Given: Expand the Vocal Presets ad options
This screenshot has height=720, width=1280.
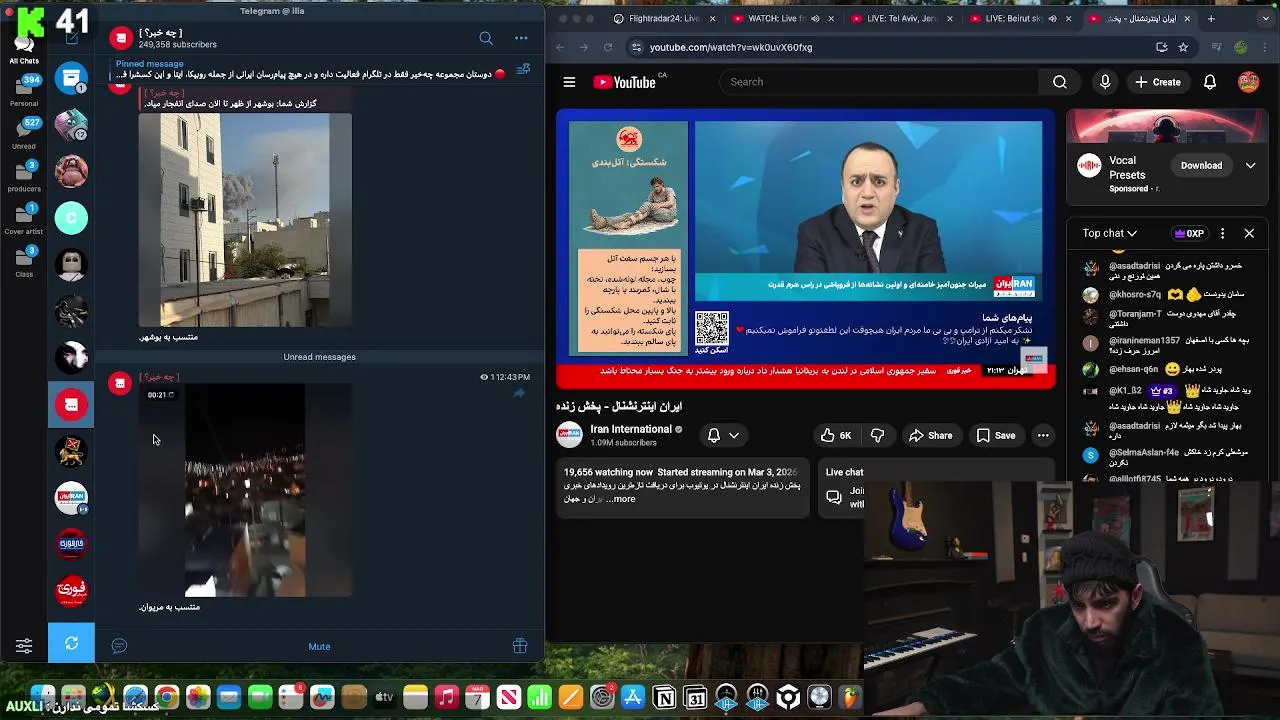Looking at the screenshot, I should (x=1250, y=166).
